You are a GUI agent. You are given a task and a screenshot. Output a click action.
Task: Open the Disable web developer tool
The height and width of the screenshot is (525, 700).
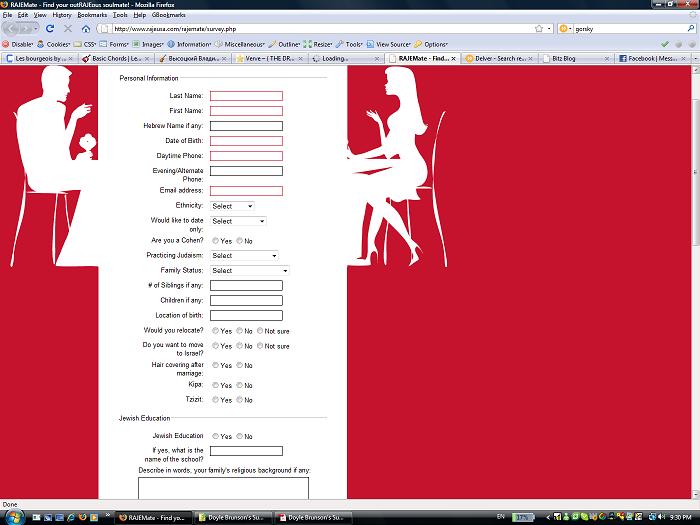pyautogui.click(x=20, y=44)
